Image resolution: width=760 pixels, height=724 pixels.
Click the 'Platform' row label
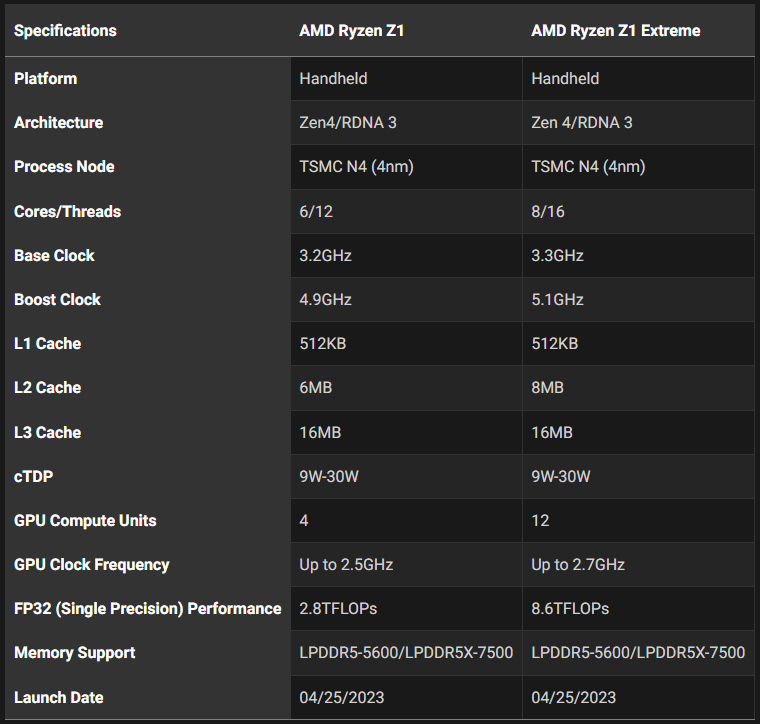click(x=46, y=79)
